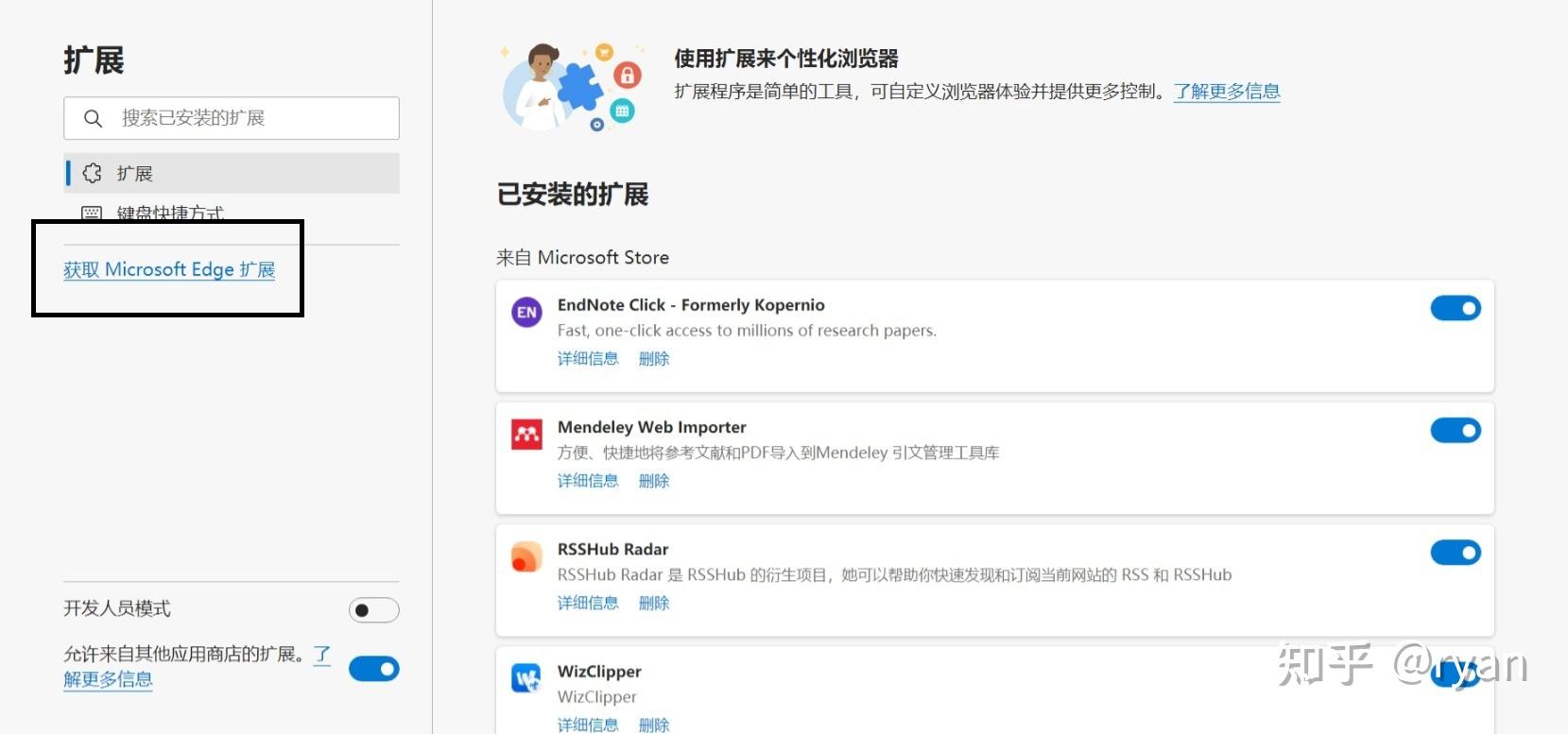Screen dimensions: 1568x734
Task: Click the WizClipper title text
Action: 599,672
